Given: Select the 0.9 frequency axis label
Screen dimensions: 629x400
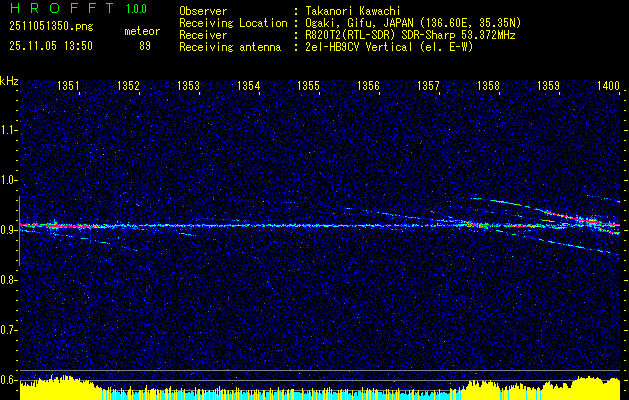Looking at the screenshot, I should (x=9, y=229).
